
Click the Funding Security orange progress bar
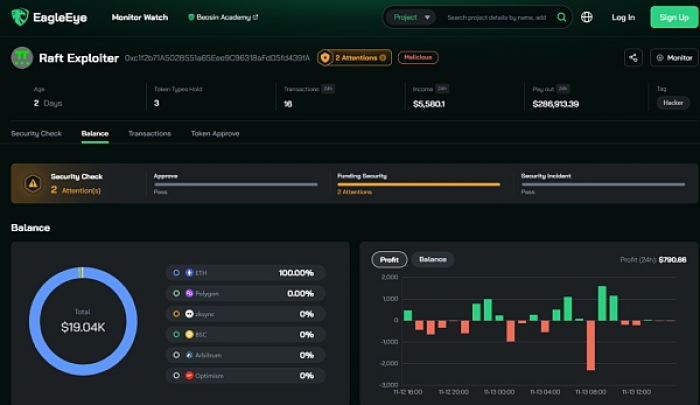(419, 184)
